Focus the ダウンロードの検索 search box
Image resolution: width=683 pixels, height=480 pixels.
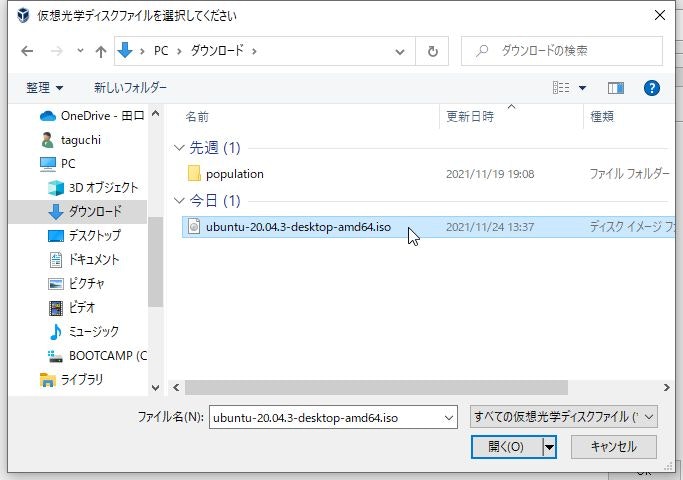point(562,51)
